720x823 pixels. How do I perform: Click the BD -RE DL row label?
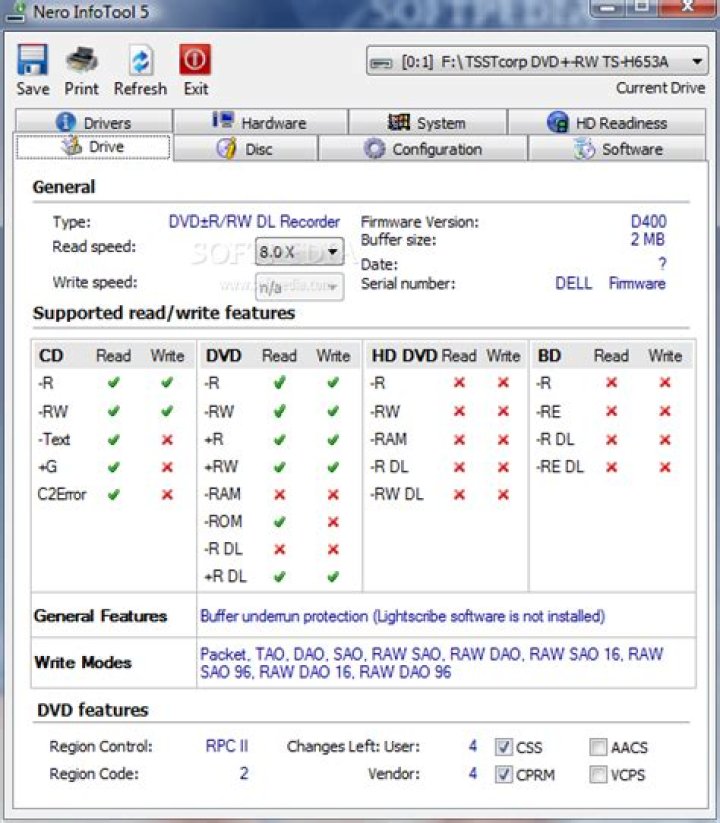coord(560,467)
